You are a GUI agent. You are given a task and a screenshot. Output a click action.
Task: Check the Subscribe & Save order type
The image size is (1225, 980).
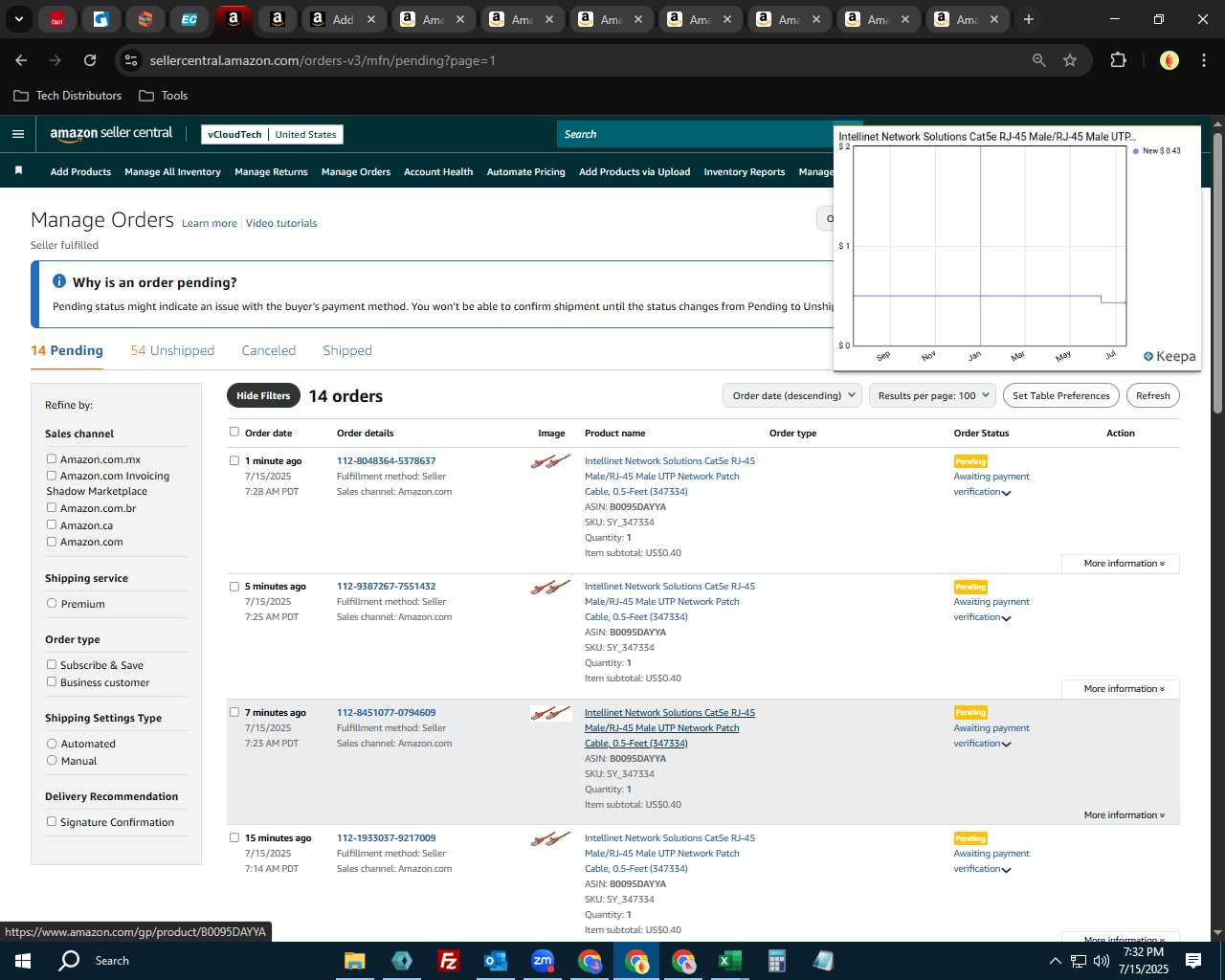tap(52, 664)
